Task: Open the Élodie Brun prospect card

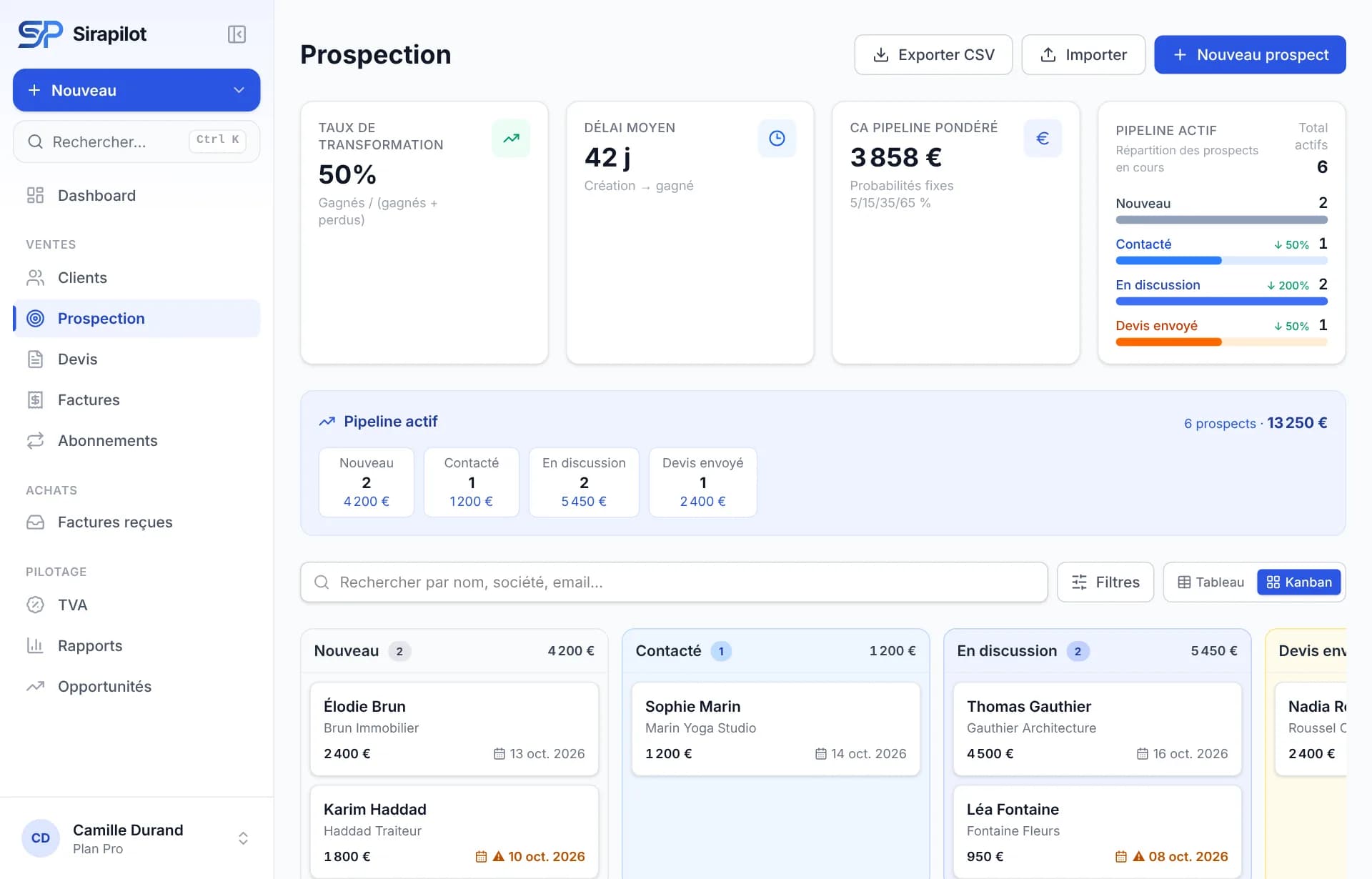Action: [x=454, y=728]
